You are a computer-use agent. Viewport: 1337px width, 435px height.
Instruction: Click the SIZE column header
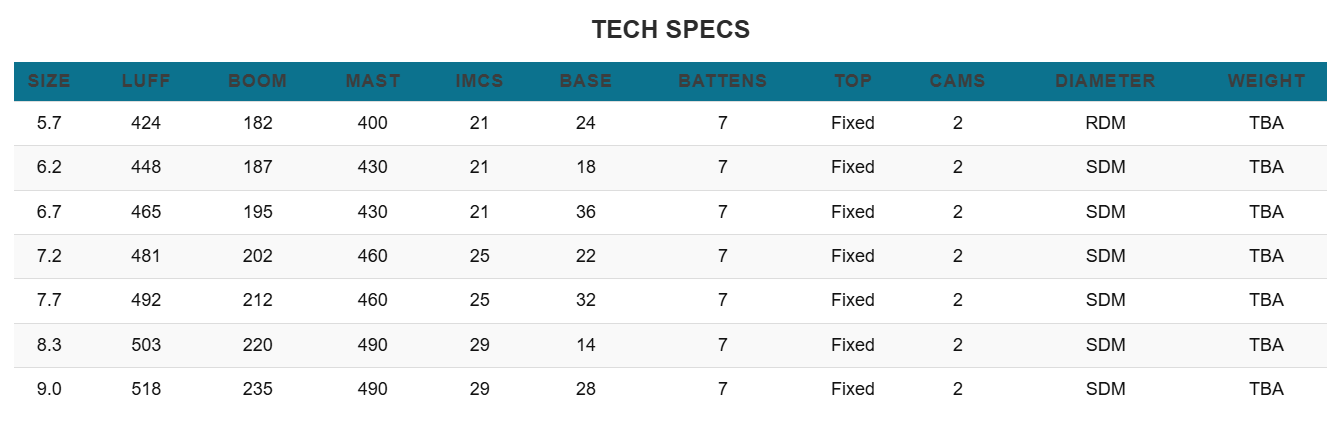click(x=49, y=81)
